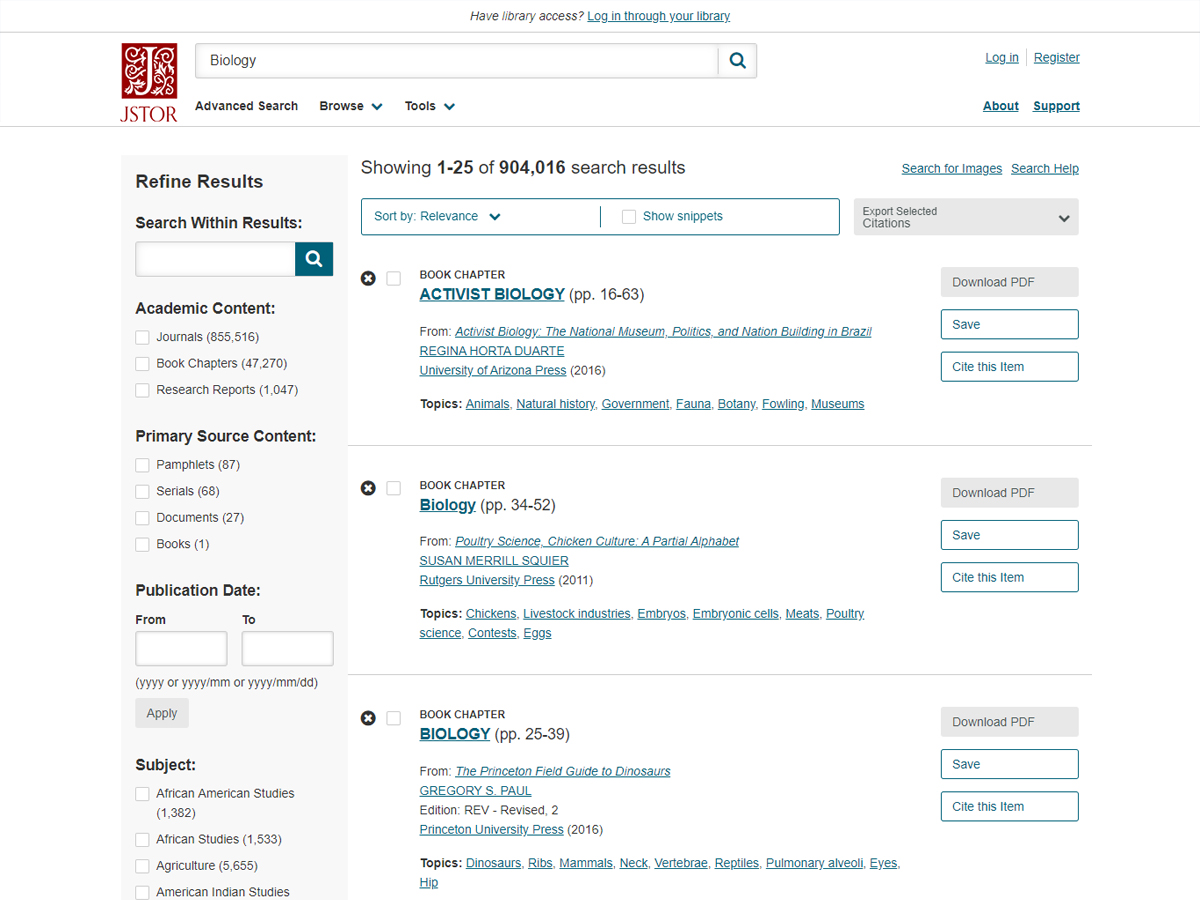Image resolution: width=1200 pixels, height=900 pixels.
Task: Click the JSTOR logo
Action: 149,82
